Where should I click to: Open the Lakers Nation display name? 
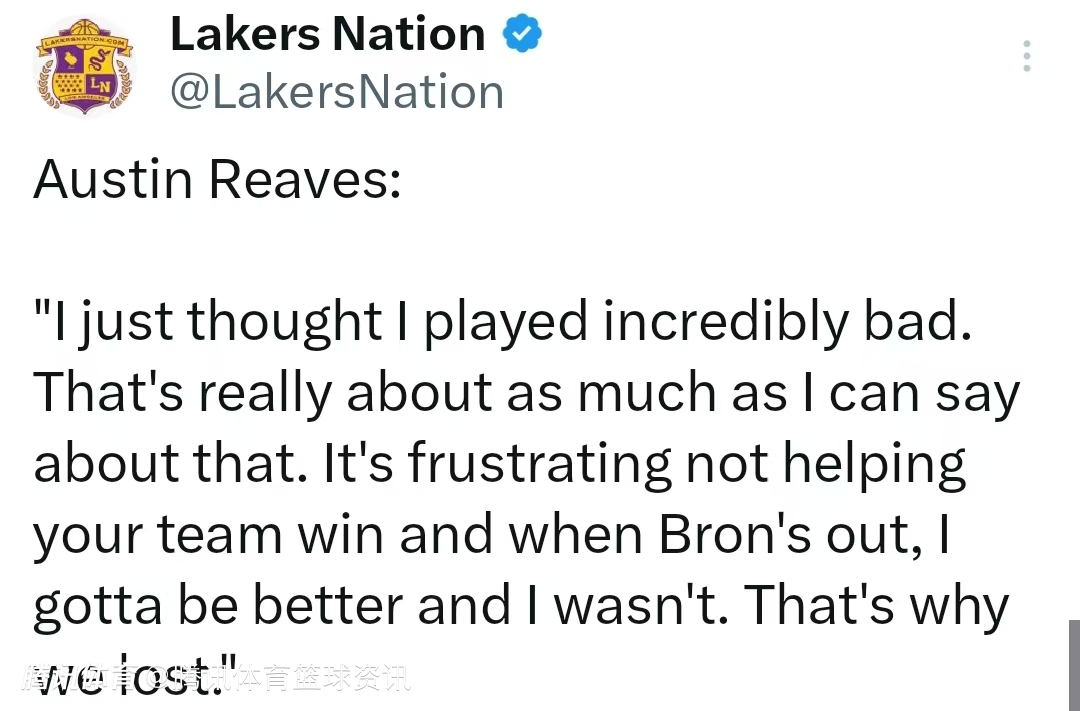point(327,34)
